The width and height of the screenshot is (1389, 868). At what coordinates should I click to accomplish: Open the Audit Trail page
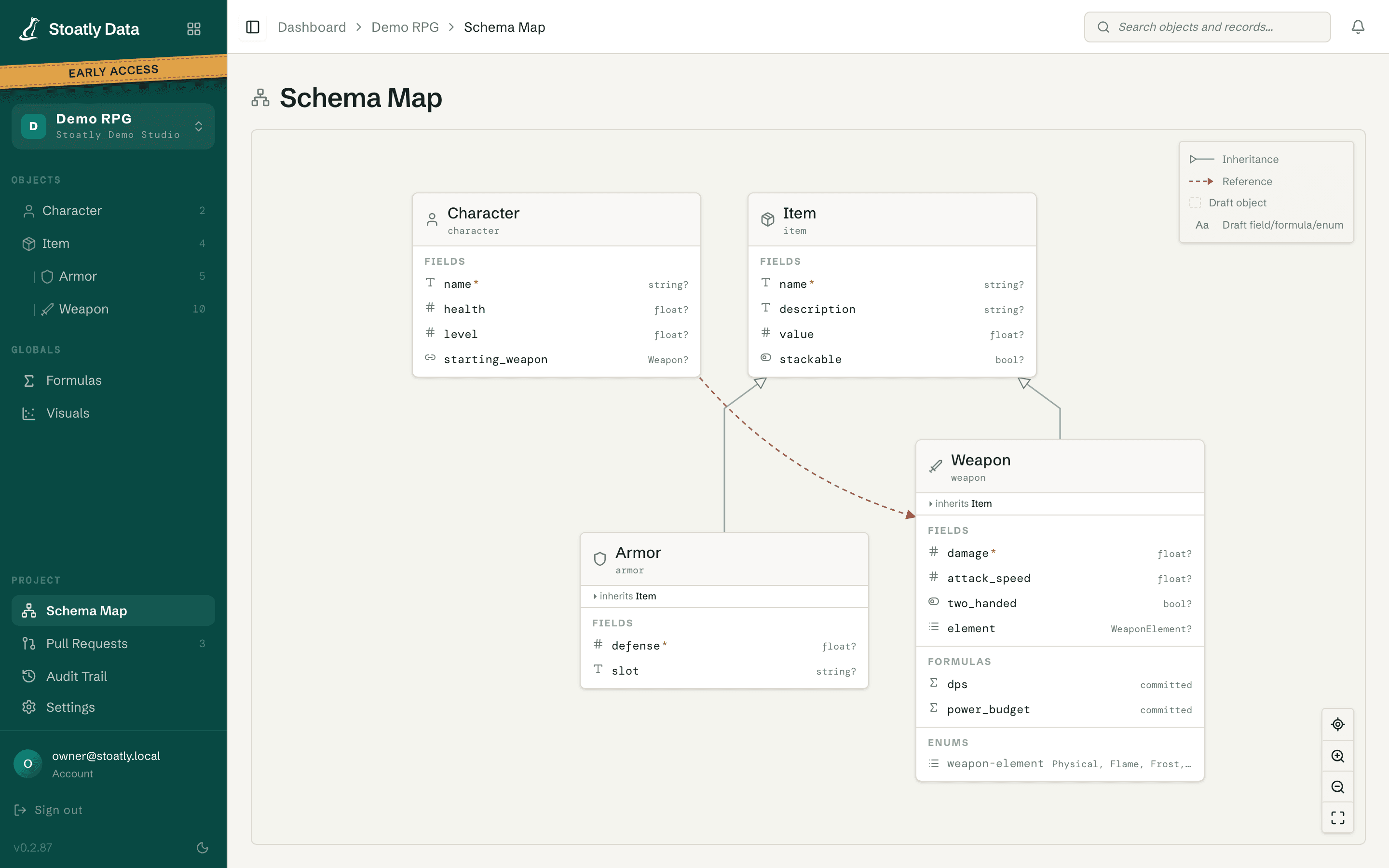click(113, 676)
